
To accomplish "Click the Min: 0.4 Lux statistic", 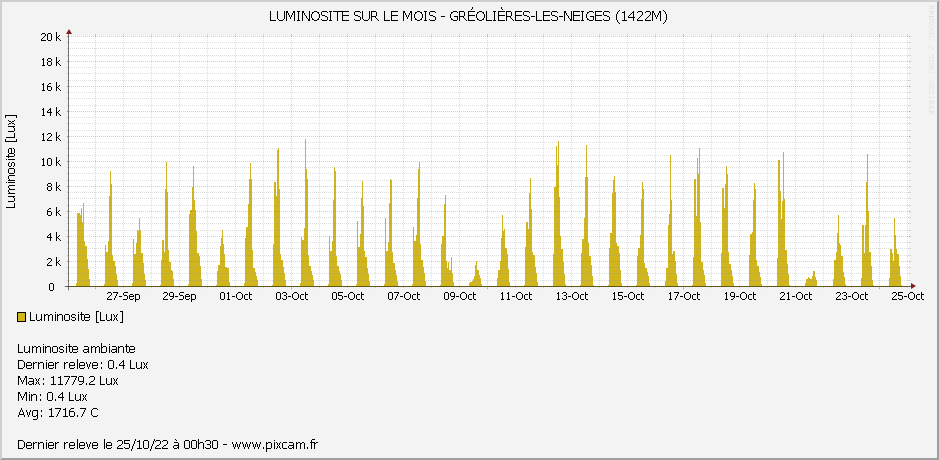I will [52, 397].
